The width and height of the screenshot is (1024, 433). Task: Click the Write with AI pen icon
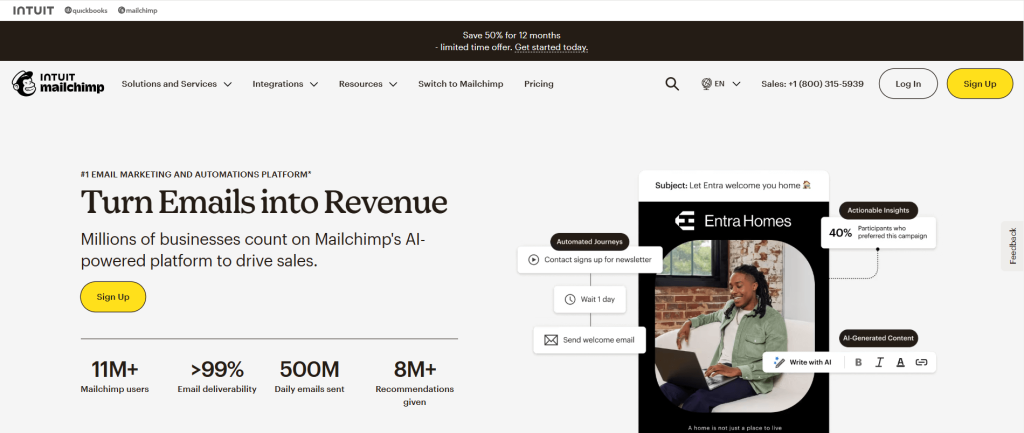779,362
